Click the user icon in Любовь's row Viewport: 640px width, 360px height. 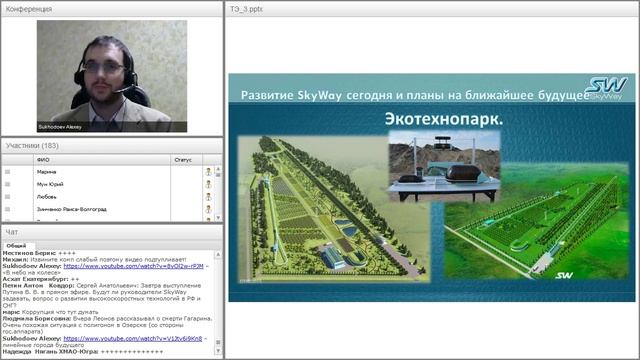pyautogui.click(x=208, y=197)
